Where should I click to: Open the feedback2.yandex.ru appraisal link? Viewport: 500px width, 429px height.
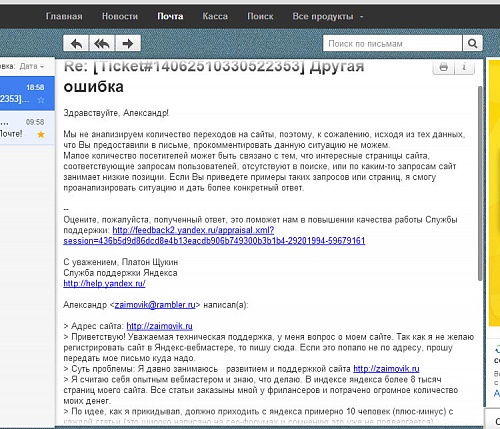coord(214,235)
